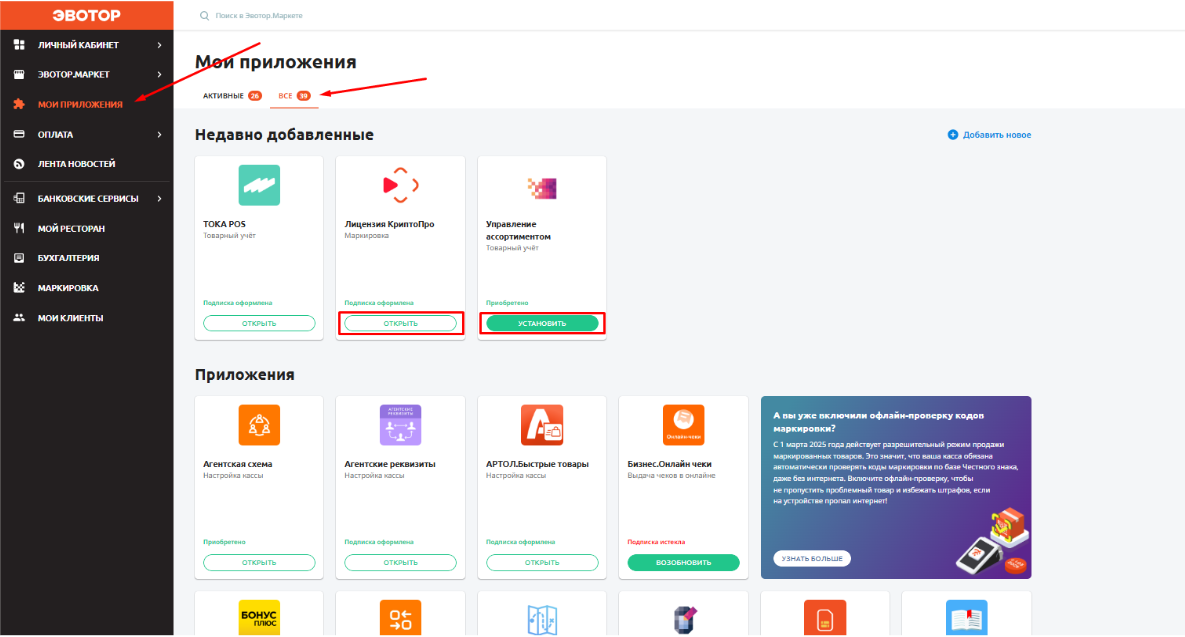
Task: Click the Мои приложения puzzle icon
Action: coord(20,104)
